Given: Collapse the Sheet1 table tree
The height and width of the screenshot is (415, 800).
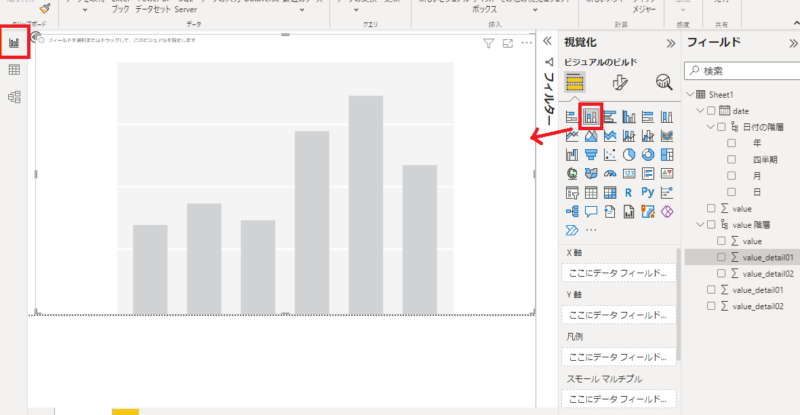Looking at the screenshot, I should pyautogui.click(x=690, y=94).
